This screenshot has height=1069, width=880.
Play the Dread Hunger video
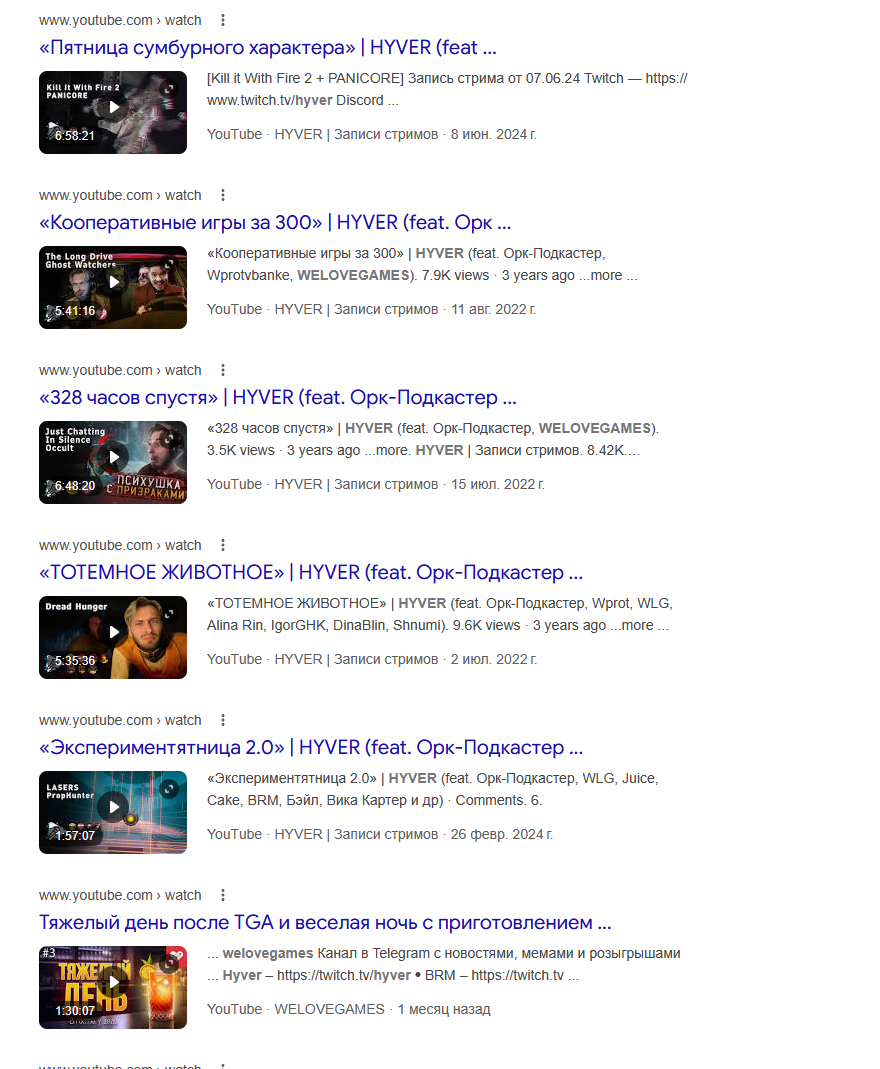pyautogui.click(x=114, y=632)
